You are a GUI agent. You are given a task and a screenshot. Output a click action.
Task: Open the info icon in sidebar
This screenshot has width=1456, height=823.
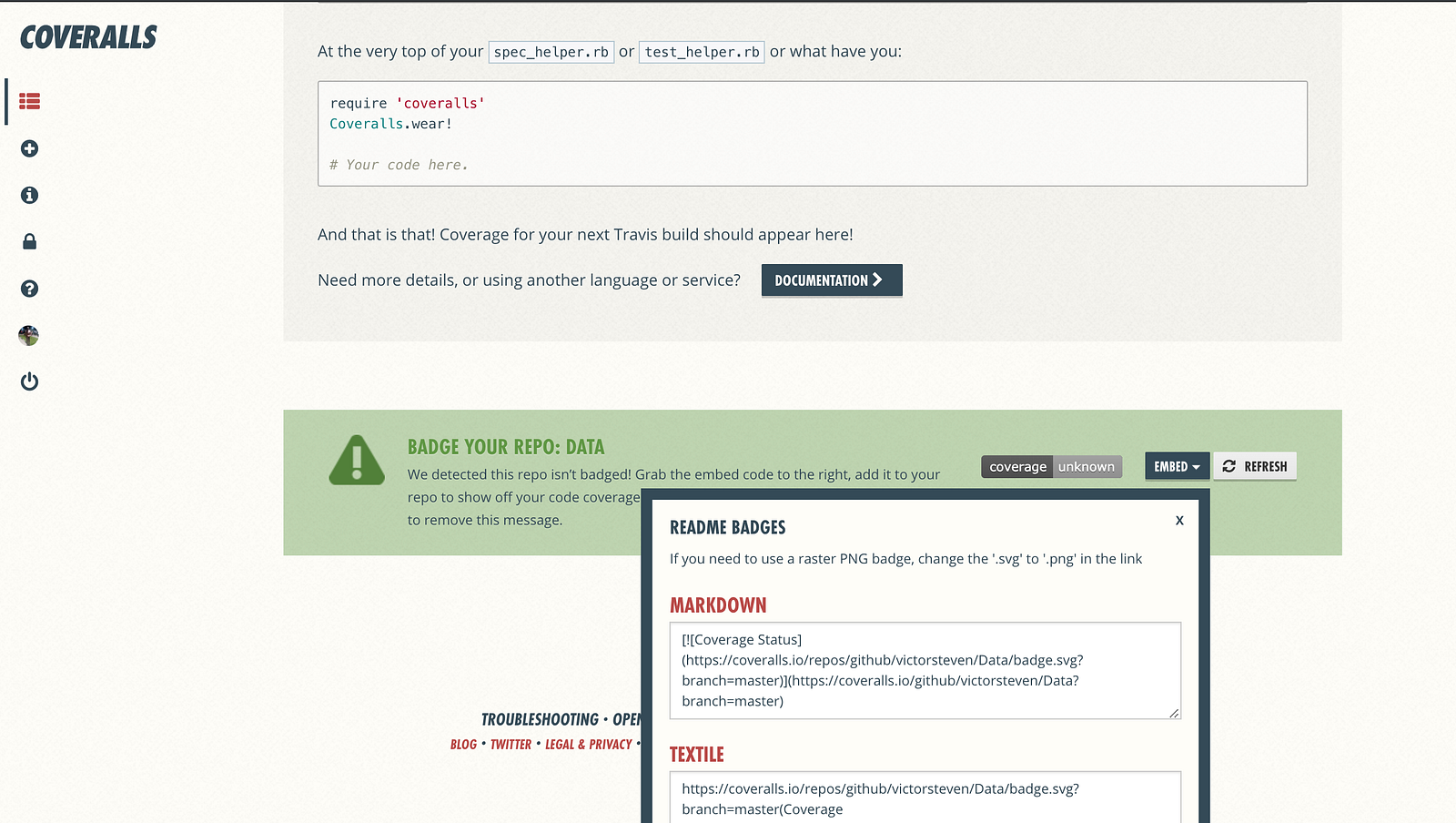click(29, 195)
